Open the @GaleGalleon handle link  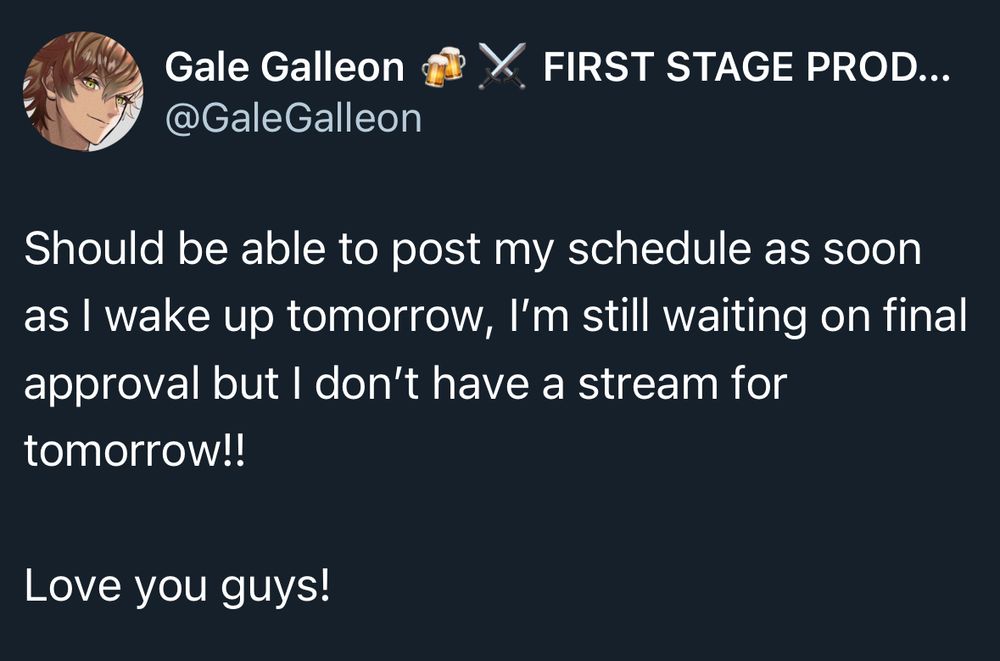click(293, 119)
